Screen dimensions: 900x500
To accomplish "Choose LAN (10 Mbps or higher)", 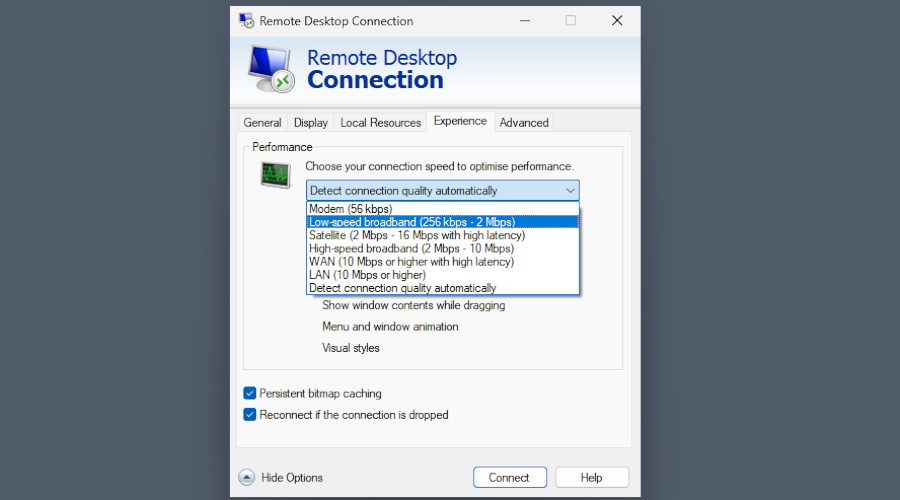I will coord(443,275).
